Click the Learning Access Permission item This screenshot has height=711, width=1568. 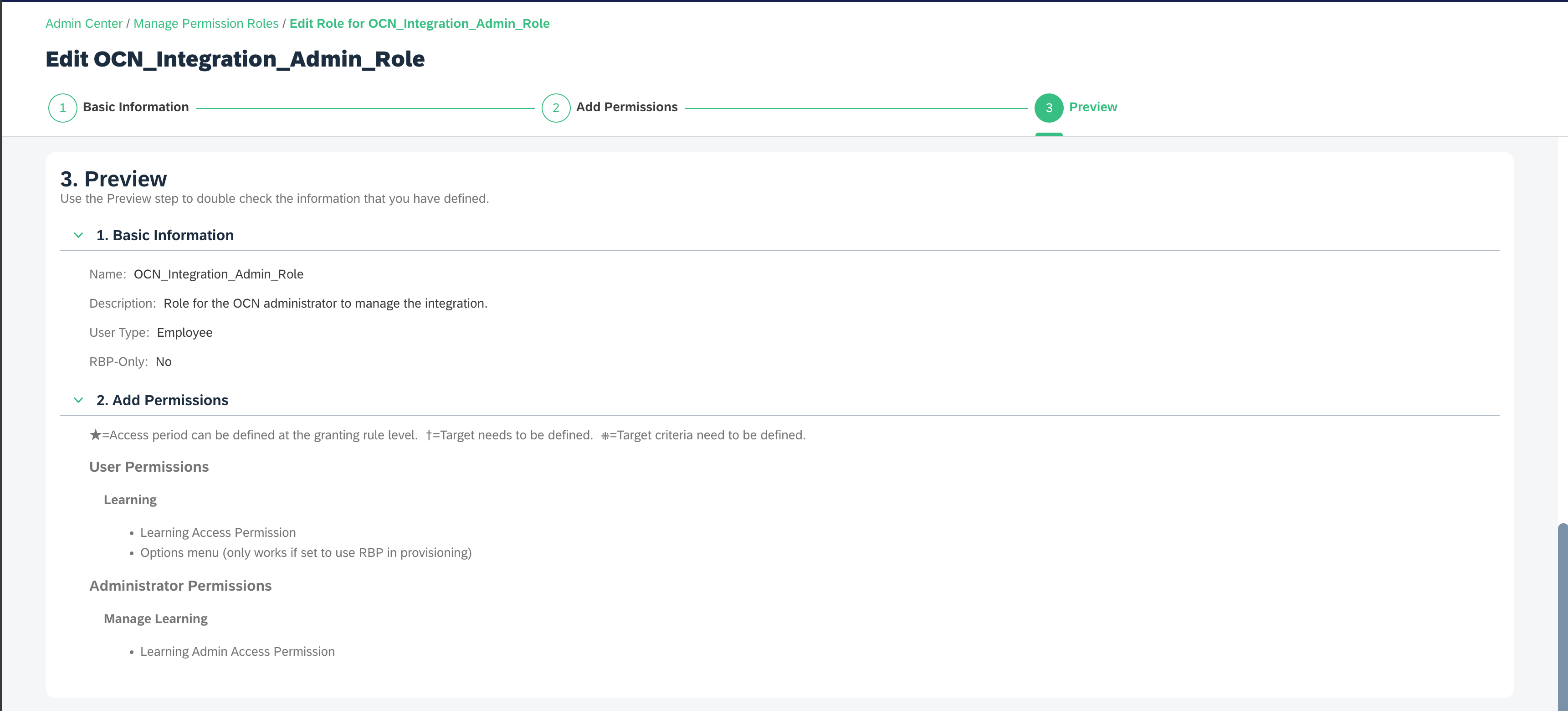218,533
